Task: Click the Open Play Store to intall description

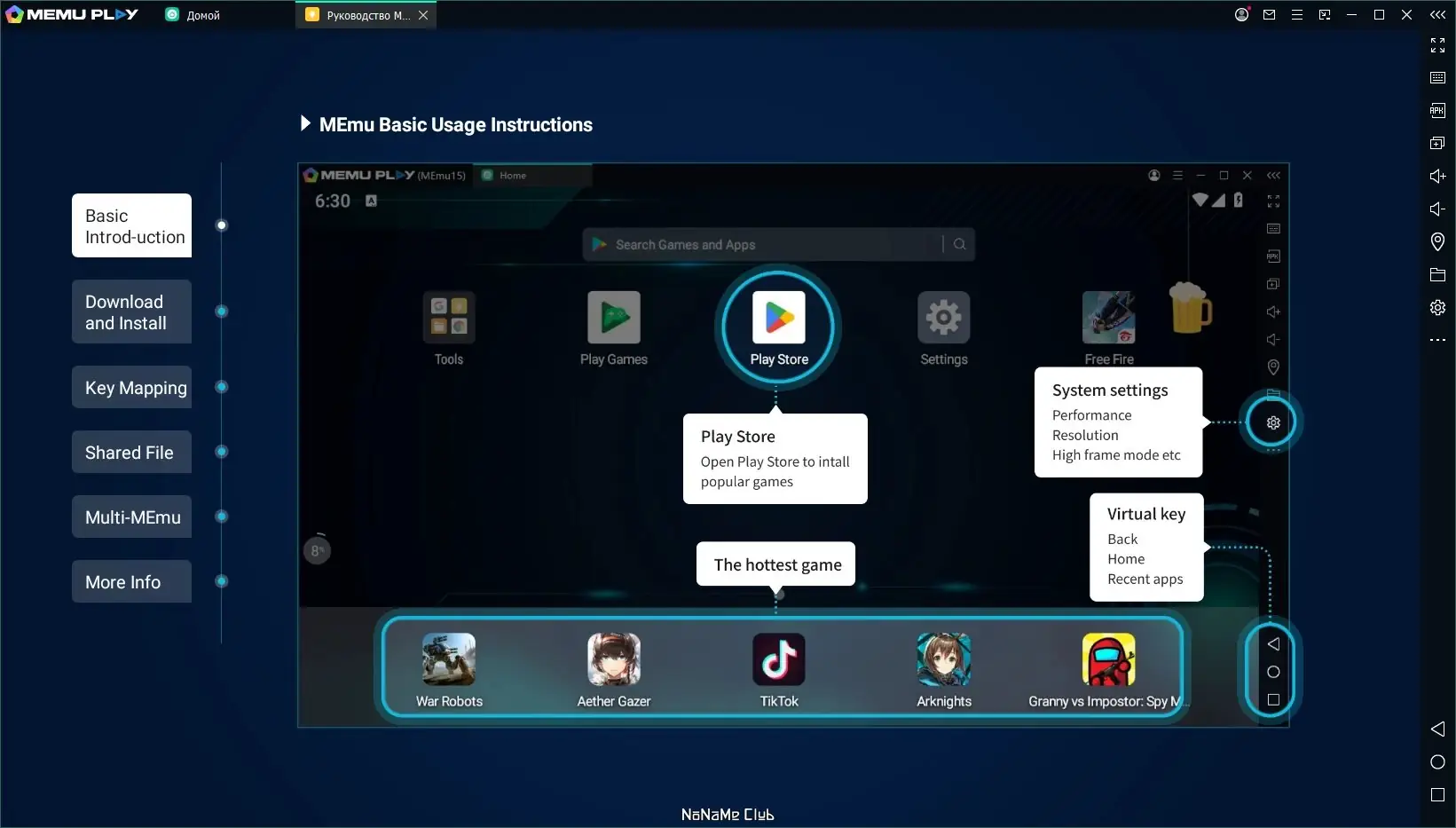Action: (775, 472)
